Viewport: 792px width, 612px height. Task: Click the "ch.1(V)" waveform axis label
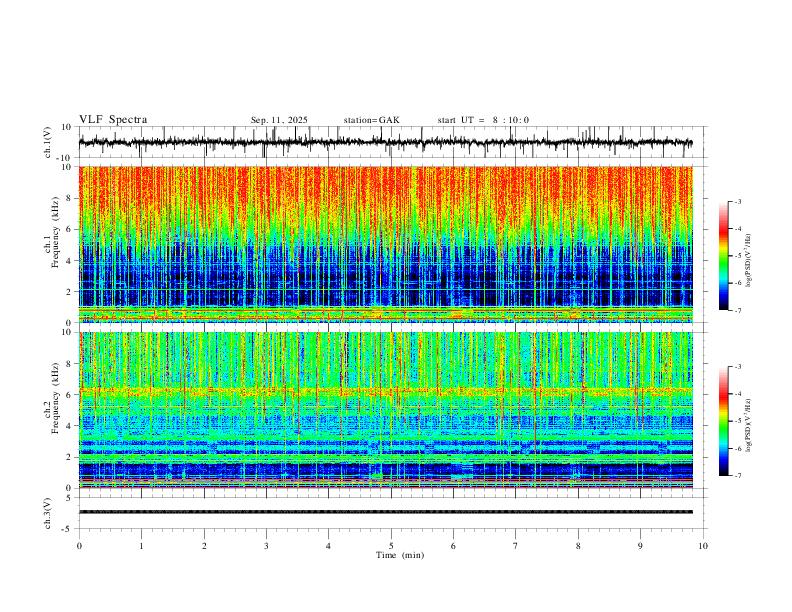[48, 142]
